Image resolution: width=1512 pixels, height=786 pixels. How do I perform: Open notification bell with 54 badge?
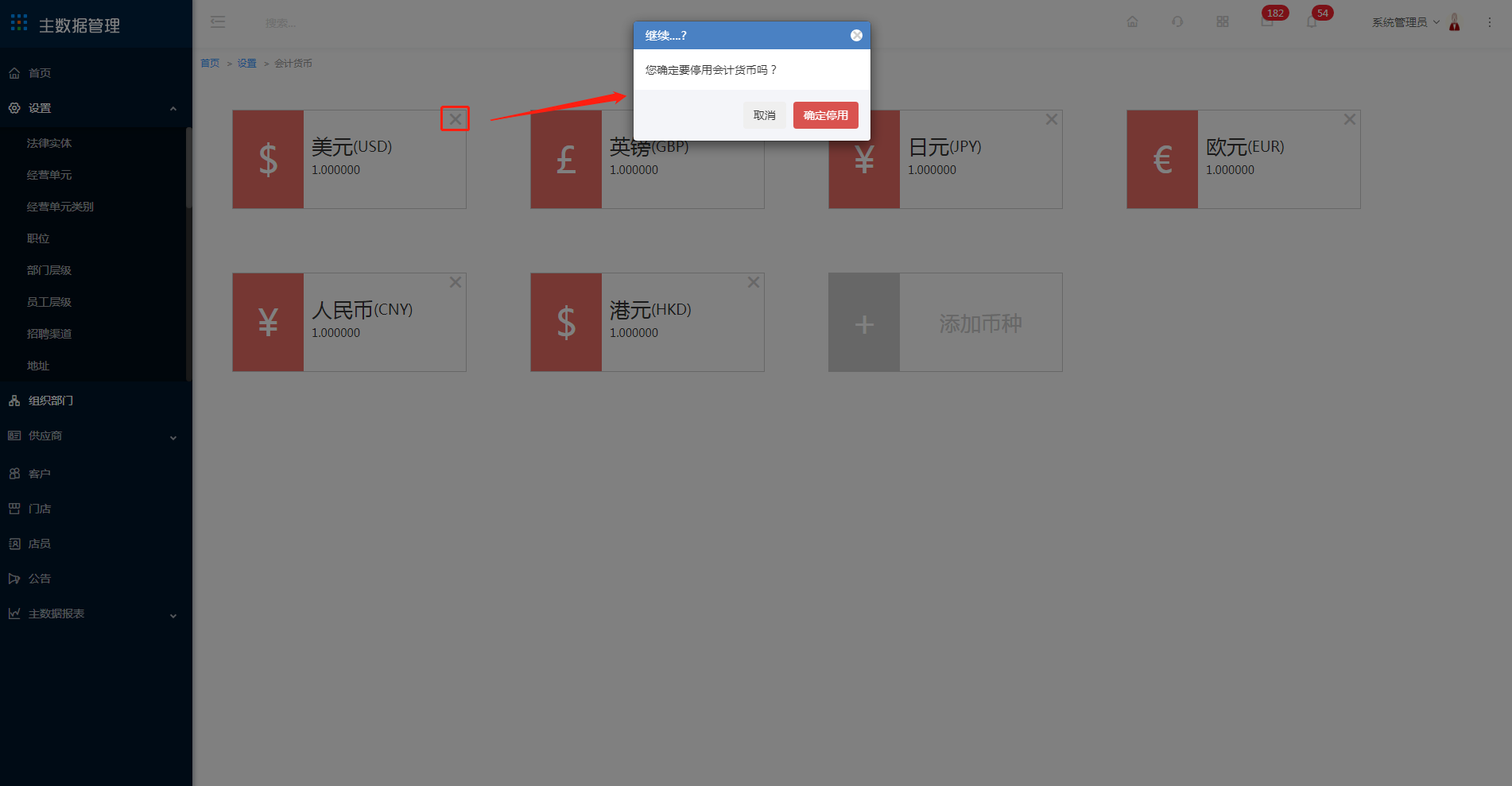tap(1312, 21)
